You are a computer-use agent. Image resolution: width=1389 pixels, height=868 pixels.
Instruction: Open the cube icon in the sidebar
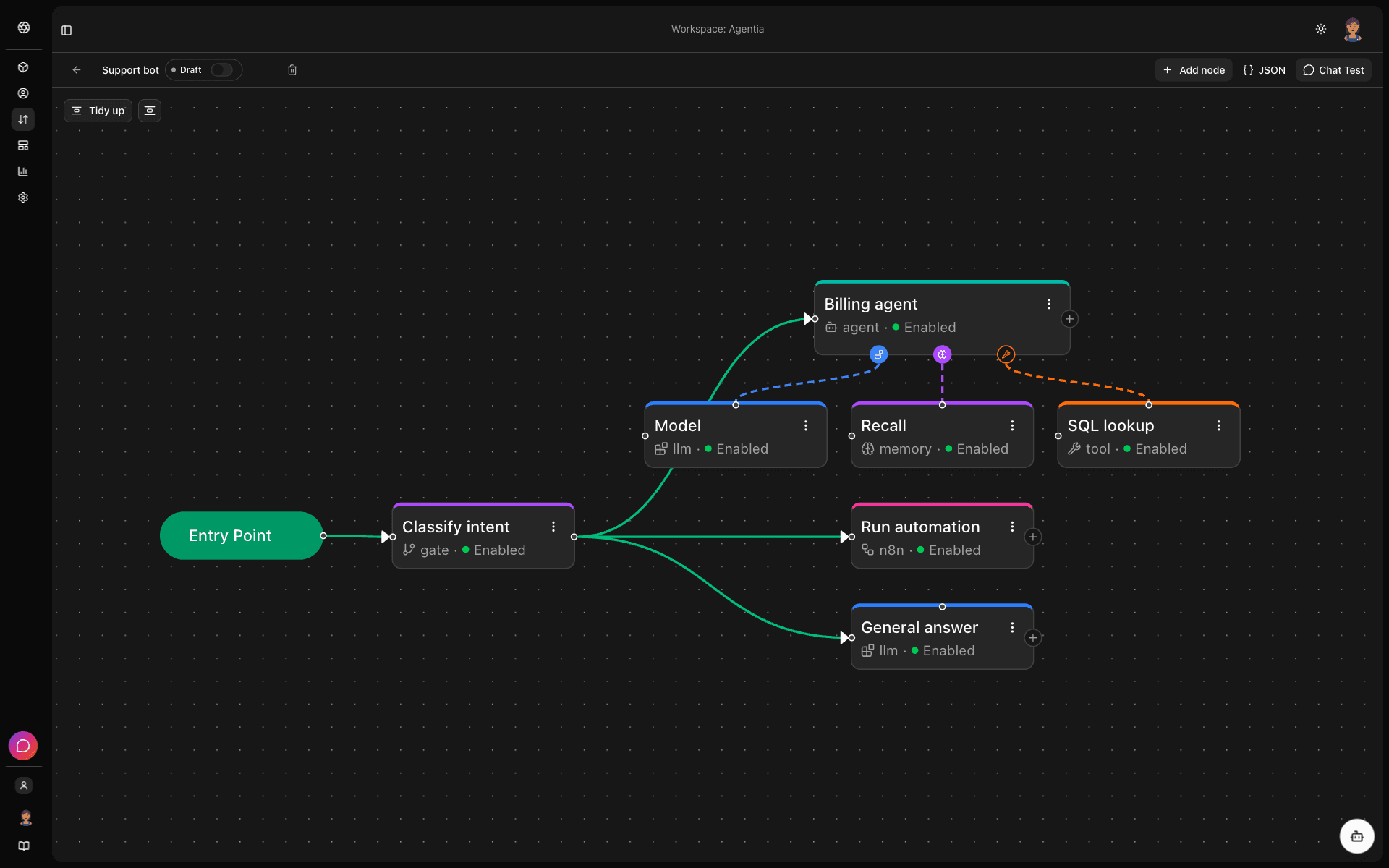point(23,67)
